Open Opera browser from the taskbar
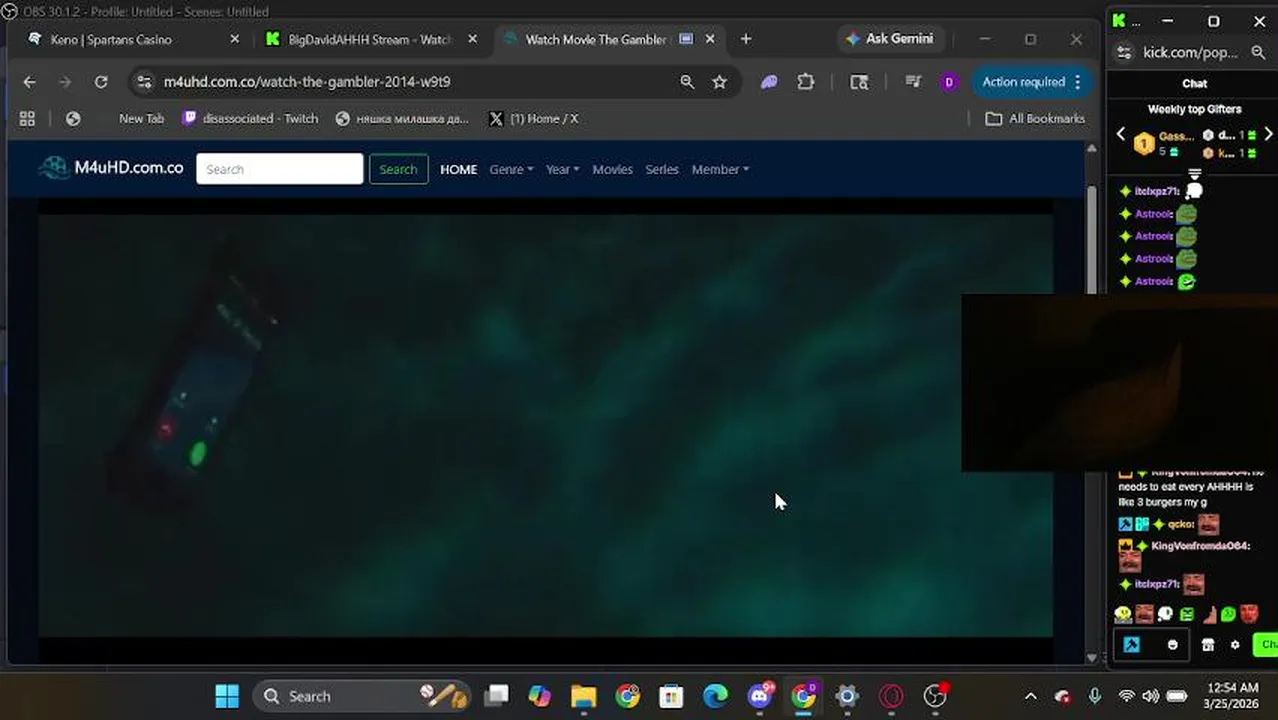Viewport: 1278px width, 720px height. coord(891,696)
